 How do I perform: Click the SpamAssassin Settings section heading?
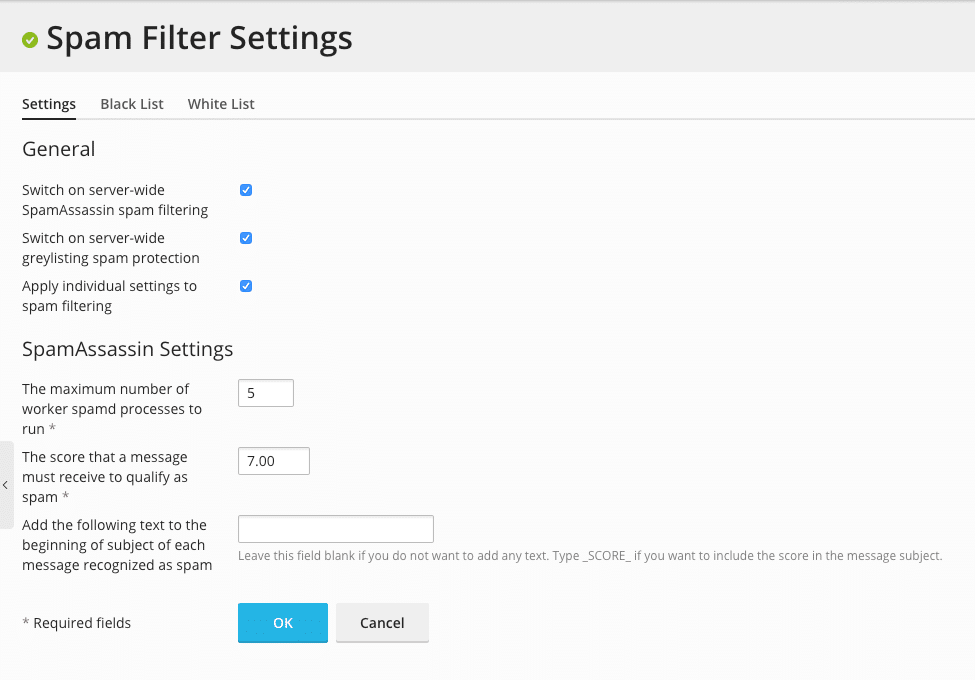(x=127, y=349)
